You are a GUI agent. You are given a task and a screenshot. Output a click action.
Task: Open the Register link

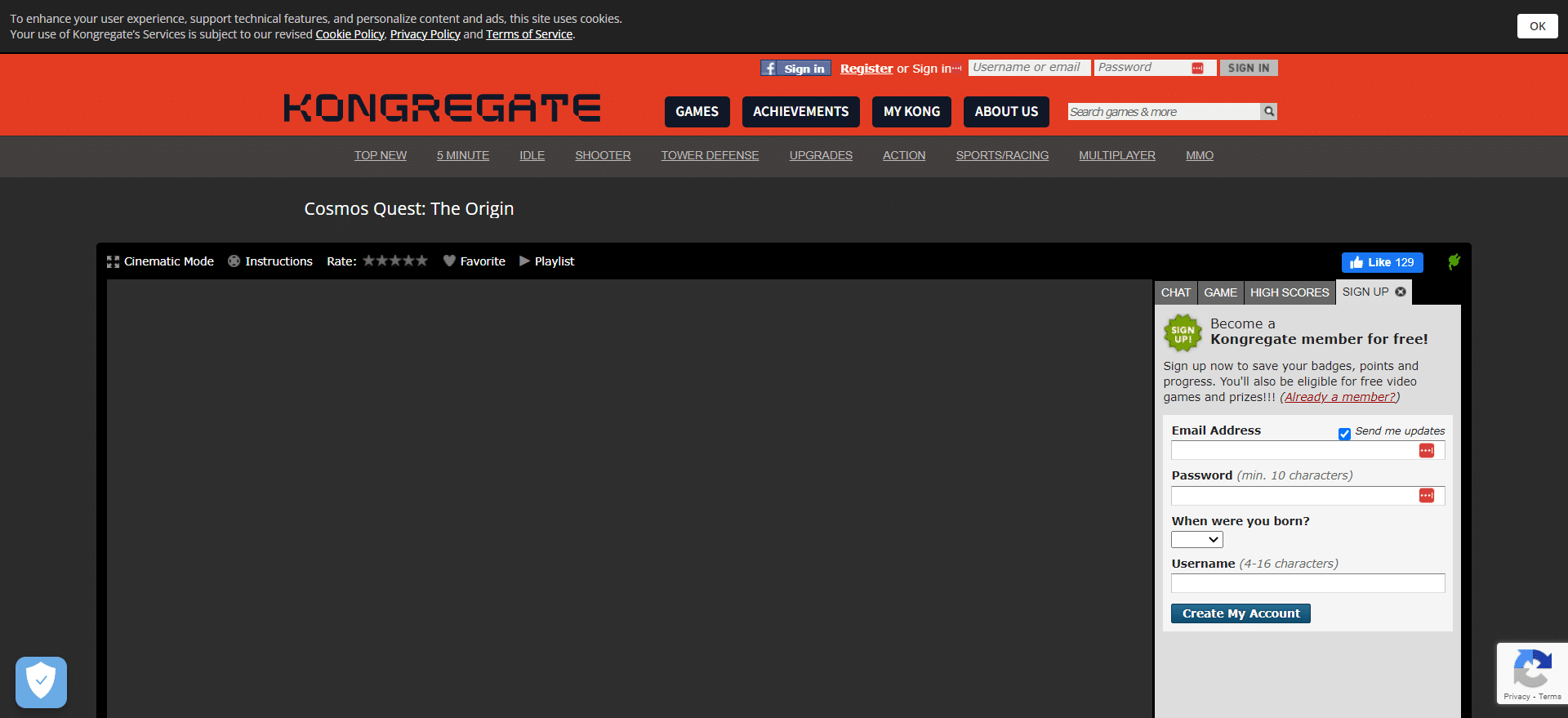point(866,69)
